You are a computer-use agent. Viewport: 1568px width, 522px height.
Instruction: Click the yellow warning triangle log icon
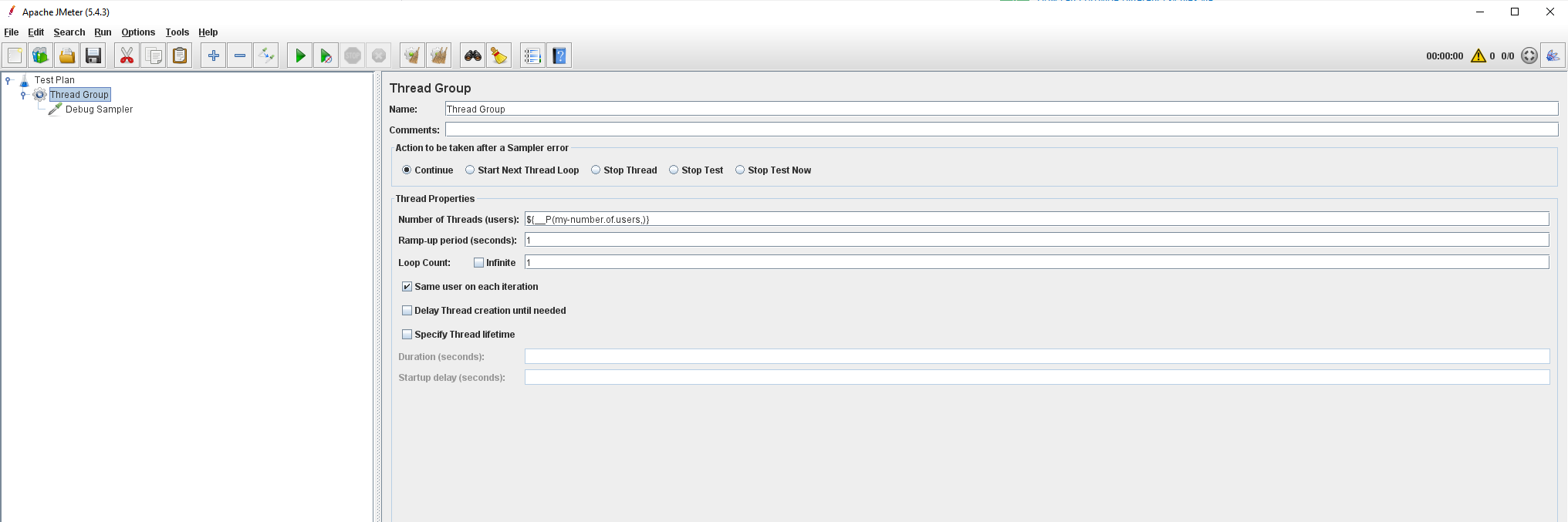point(1478,56)
